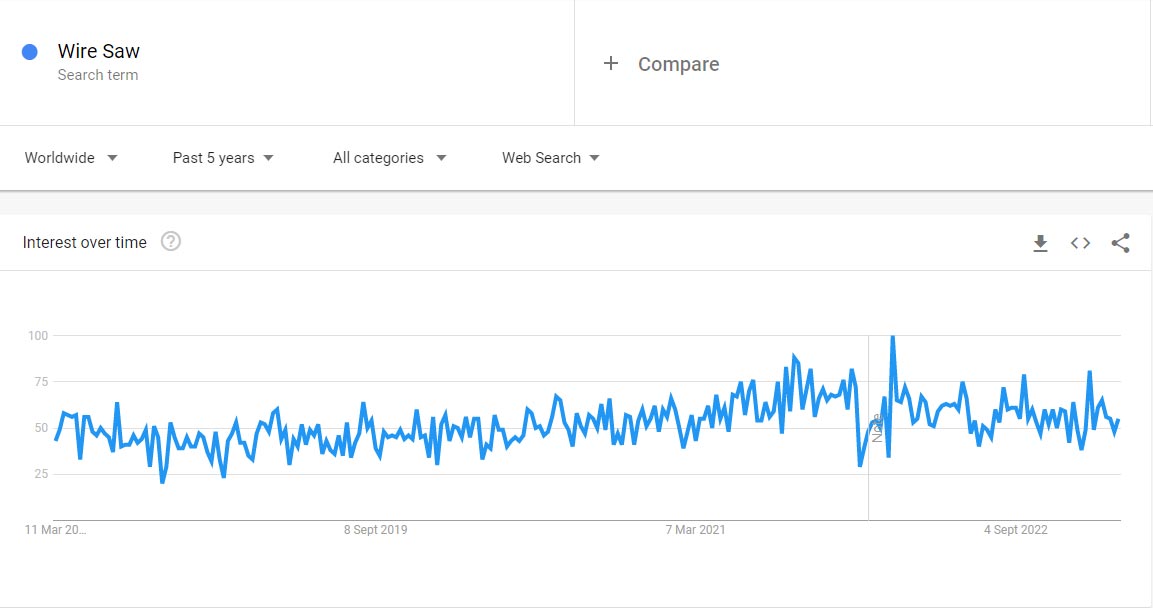Viewport: 1153px width, 608px height.
Task: Expand the All categories filter
Action: [x=389, y=158]
